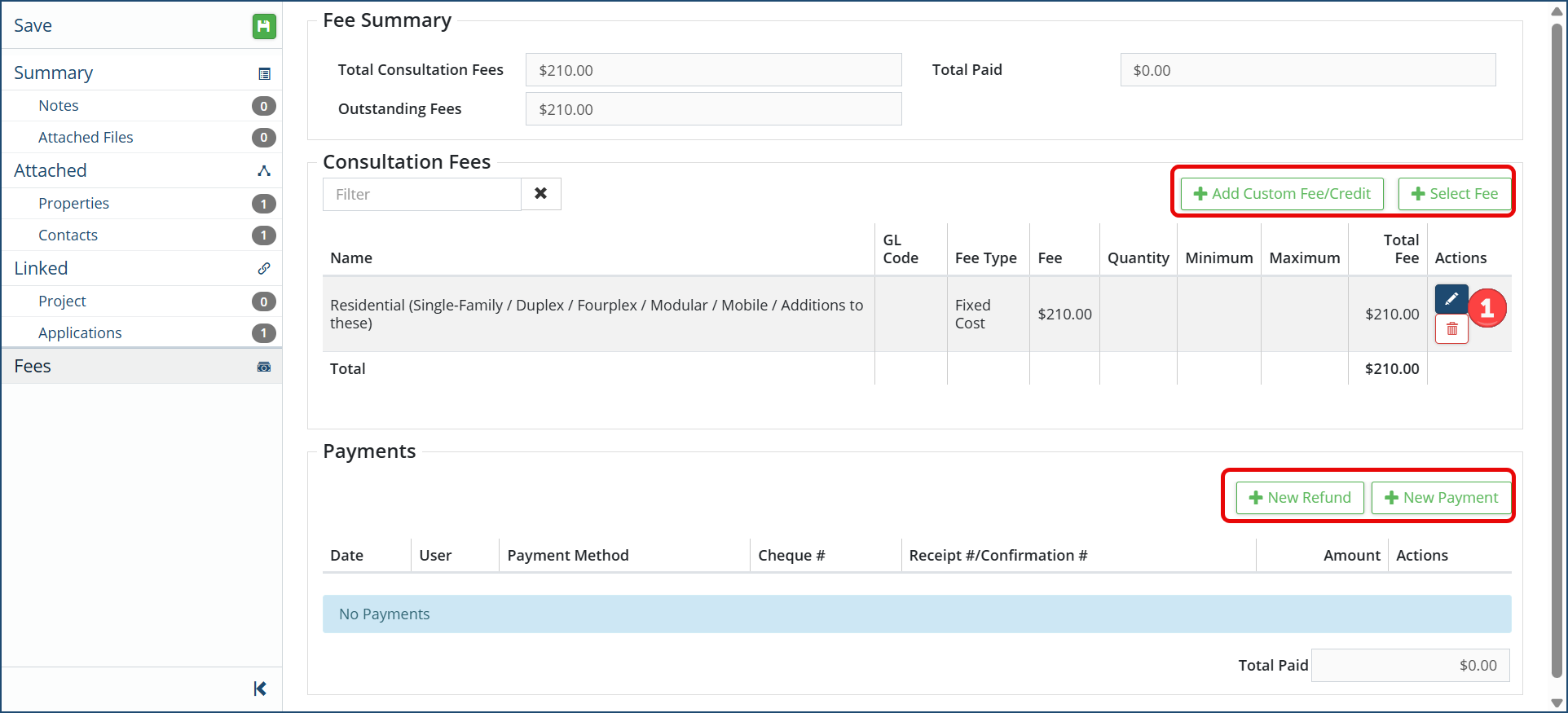Collapse the sidebar using the arrow icon

click(x=260, y=689)
